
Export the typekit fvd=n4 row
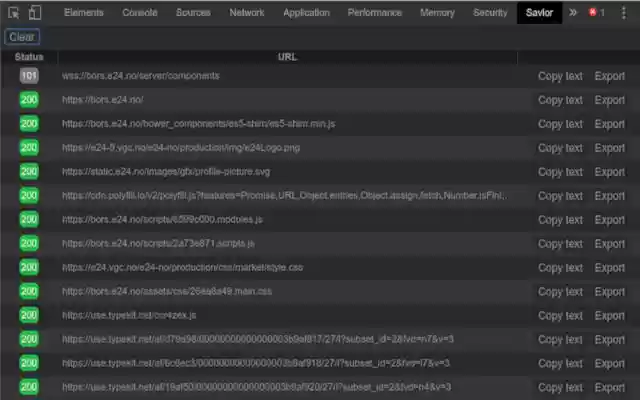click(609, 387)
